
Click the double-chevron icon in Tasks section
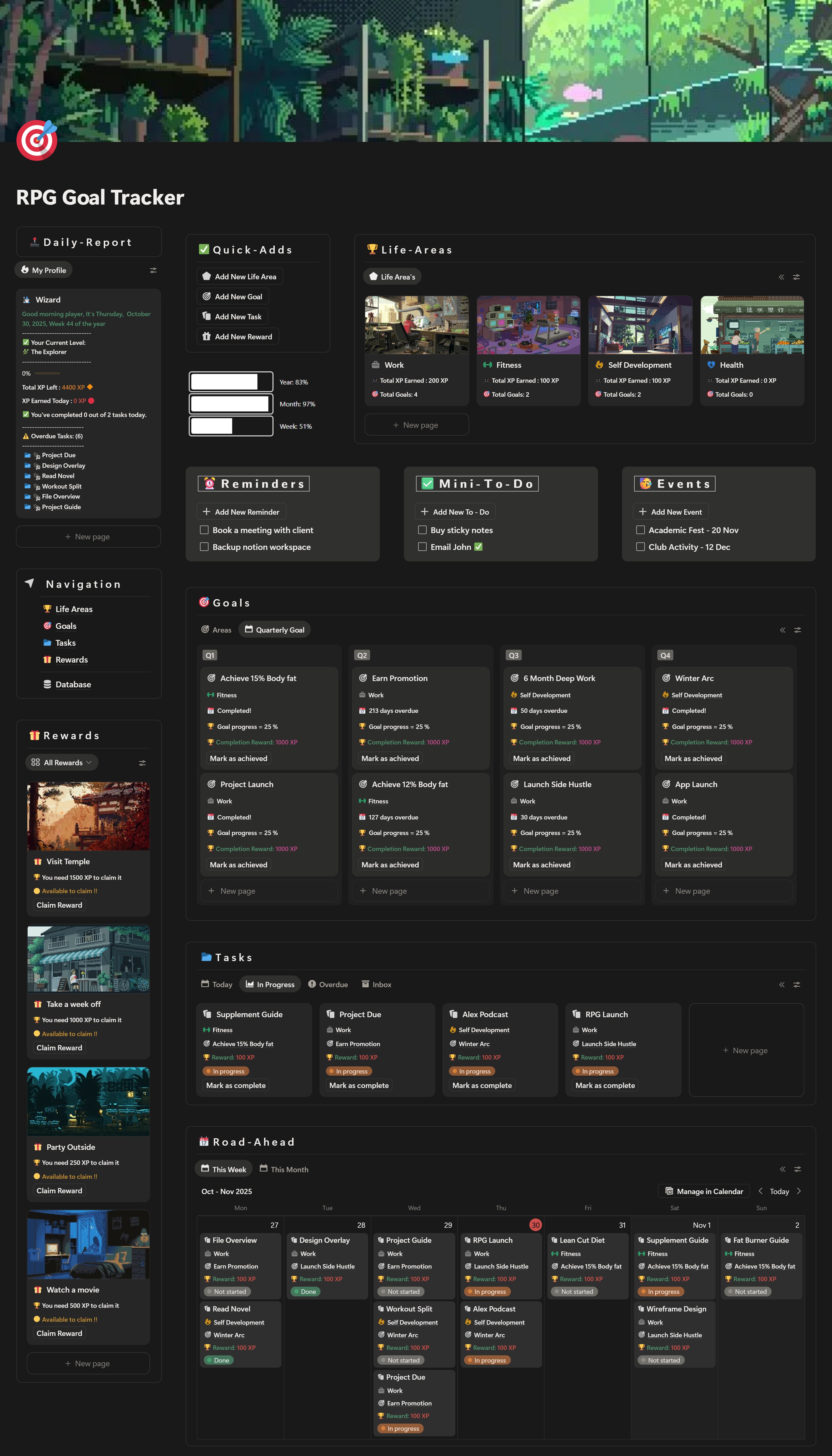[x=782, y=985]
